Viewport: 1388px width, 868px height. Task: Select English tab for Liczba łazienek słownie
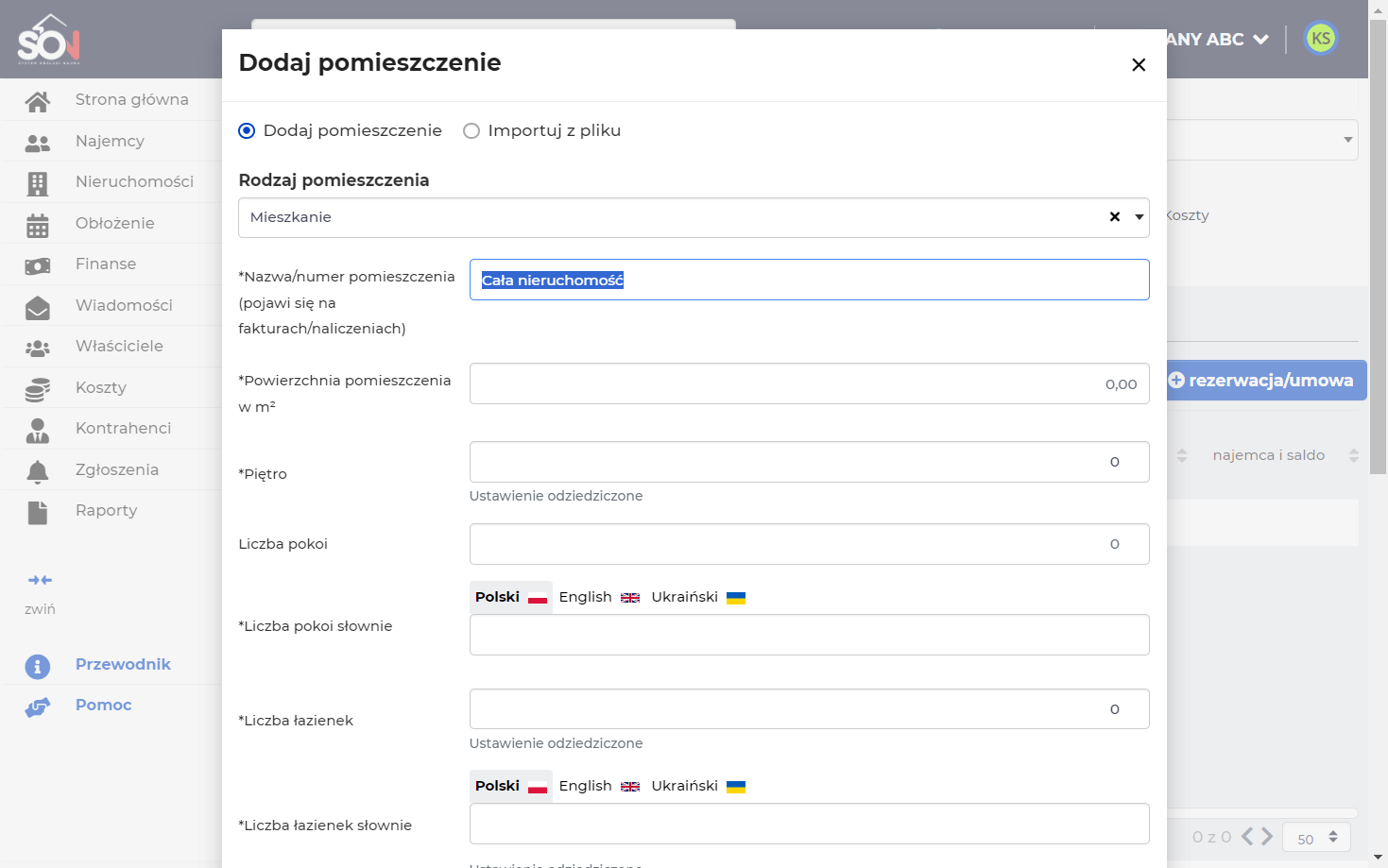tap(599, 786)
